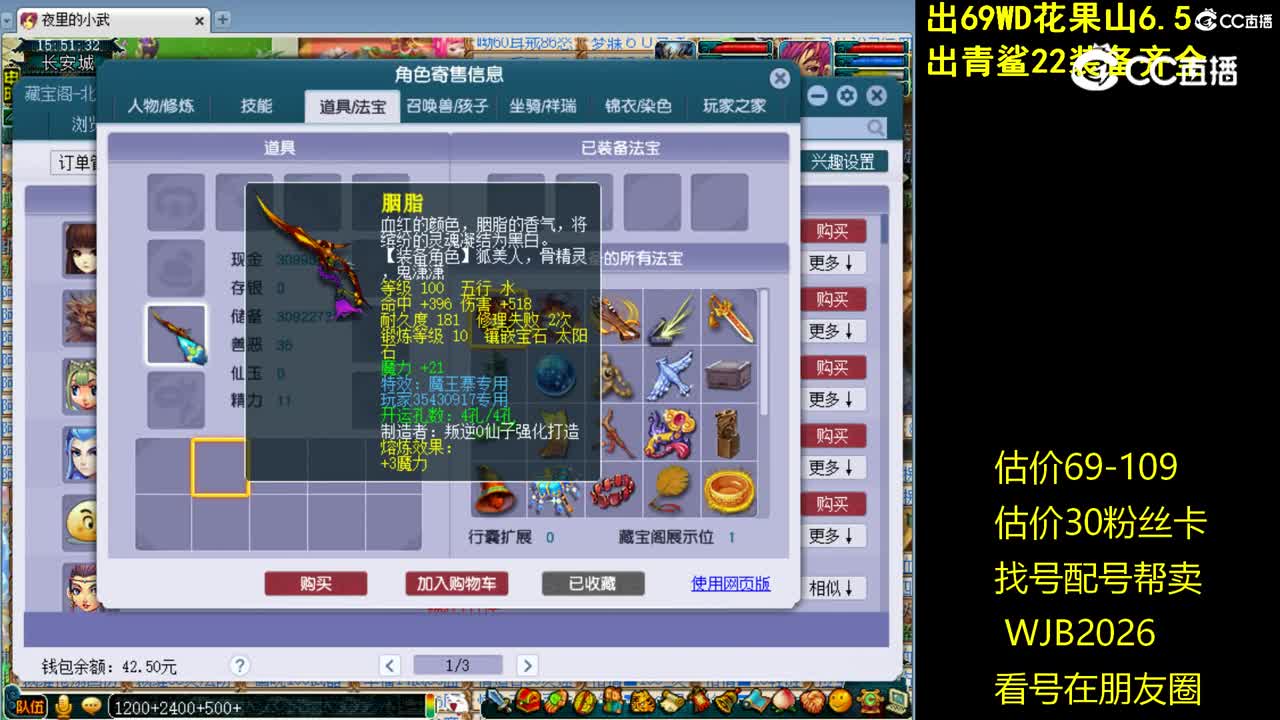Click the 已收藏 button

(593, 583)
